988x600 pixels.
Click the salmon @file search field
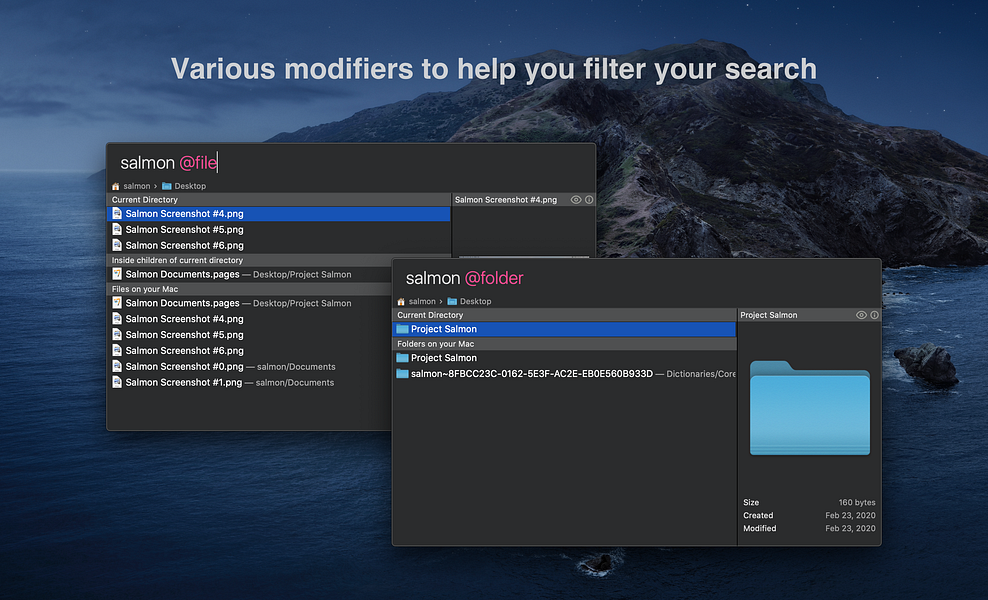351,163
